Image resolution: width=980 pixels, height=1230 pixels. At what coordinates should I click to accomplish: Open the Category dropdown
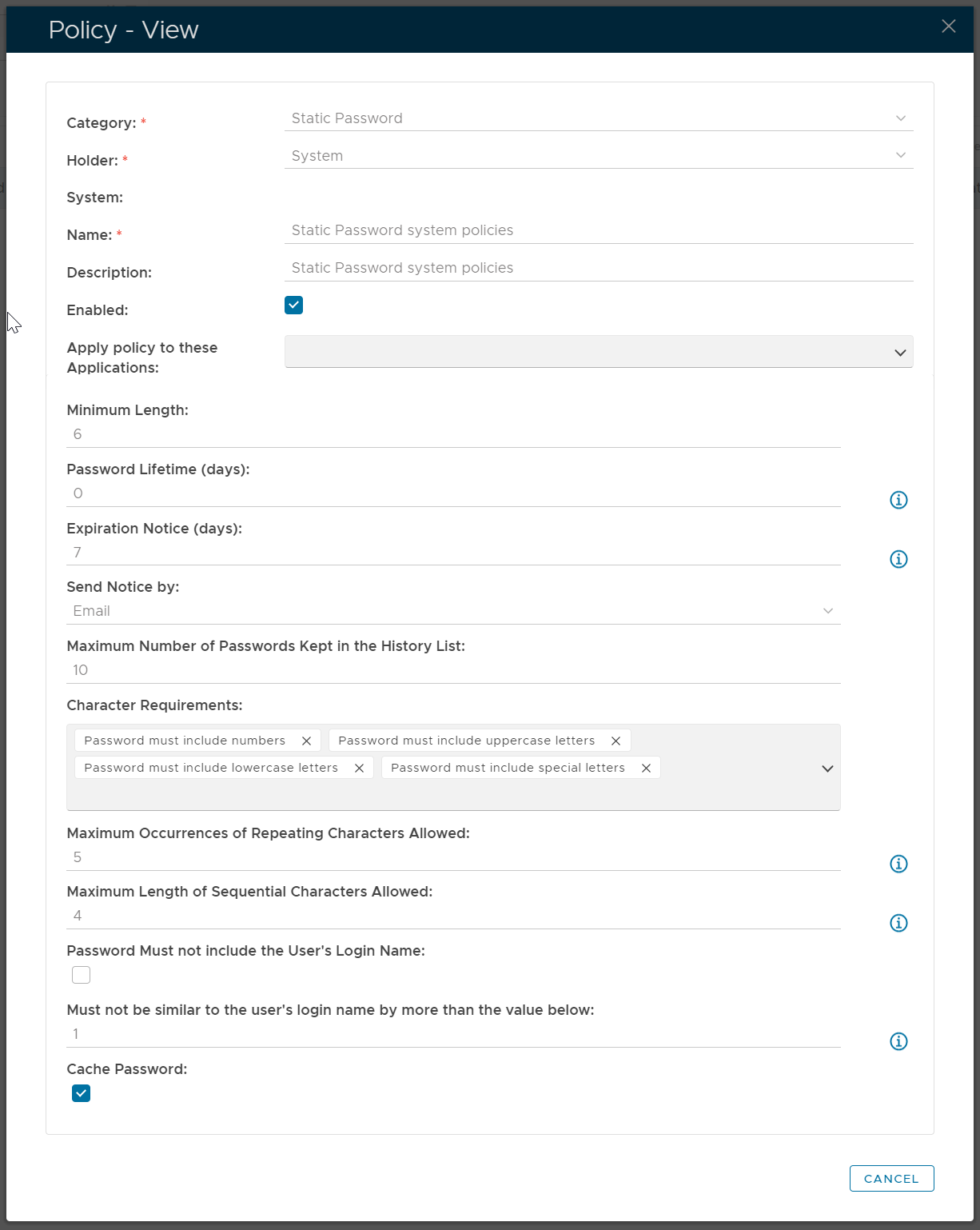(x=598, y=118)
